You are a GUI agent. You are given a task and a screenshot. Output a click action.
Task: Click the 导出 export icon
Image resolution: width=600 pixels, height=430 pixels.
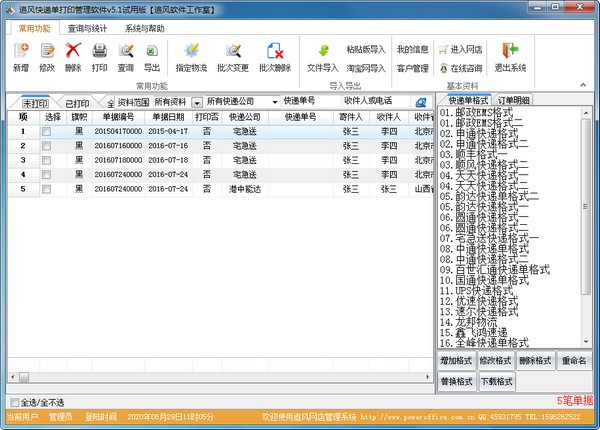pyautogui.click(x=152, y=50)
